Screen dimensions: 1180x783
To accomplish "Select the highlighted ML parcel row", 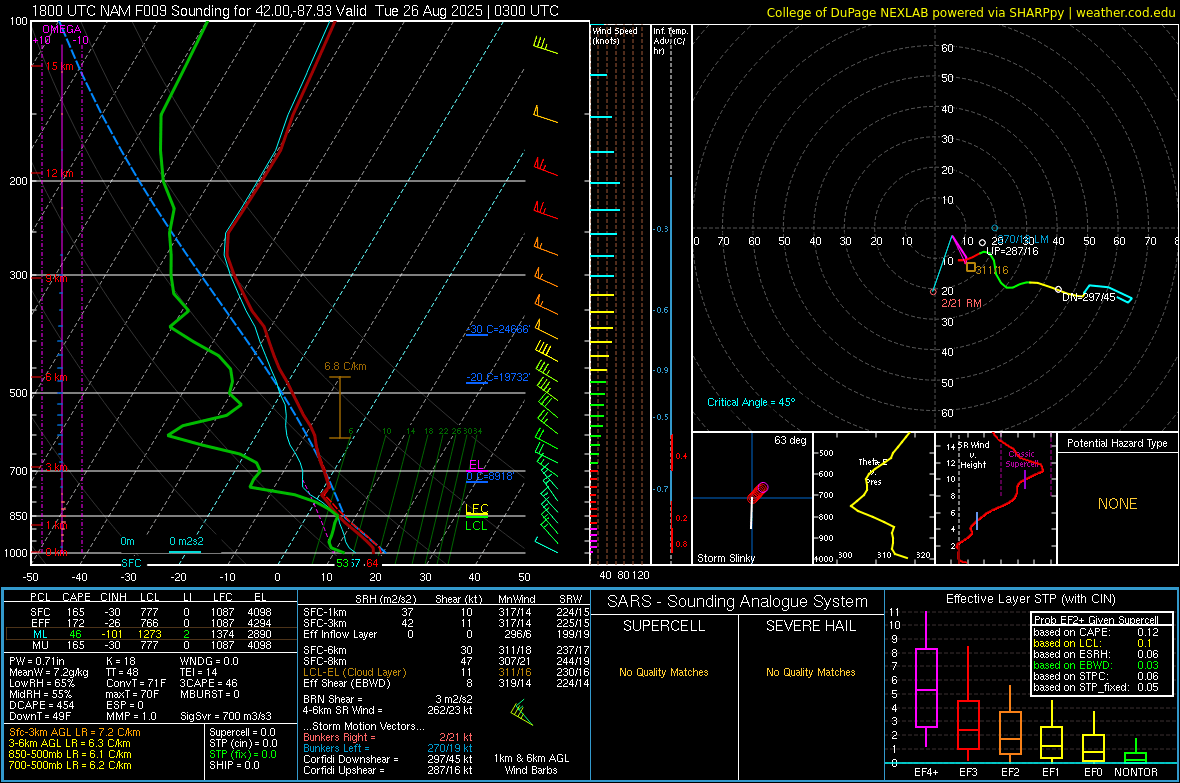I will 149,634.
